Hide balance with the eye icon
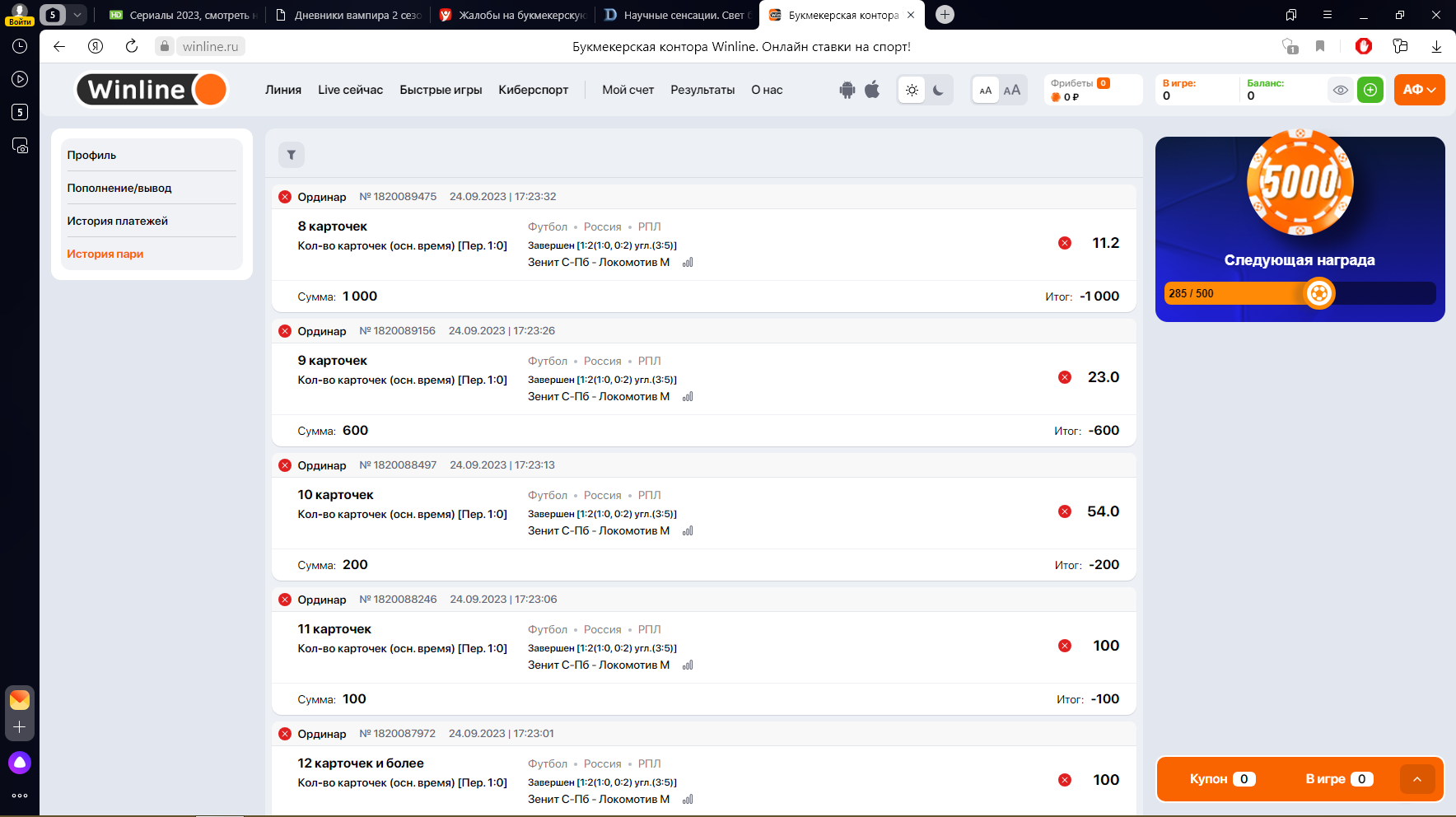The width and height of the screenshot is (1456, 817). click(x=1341, y=90)
